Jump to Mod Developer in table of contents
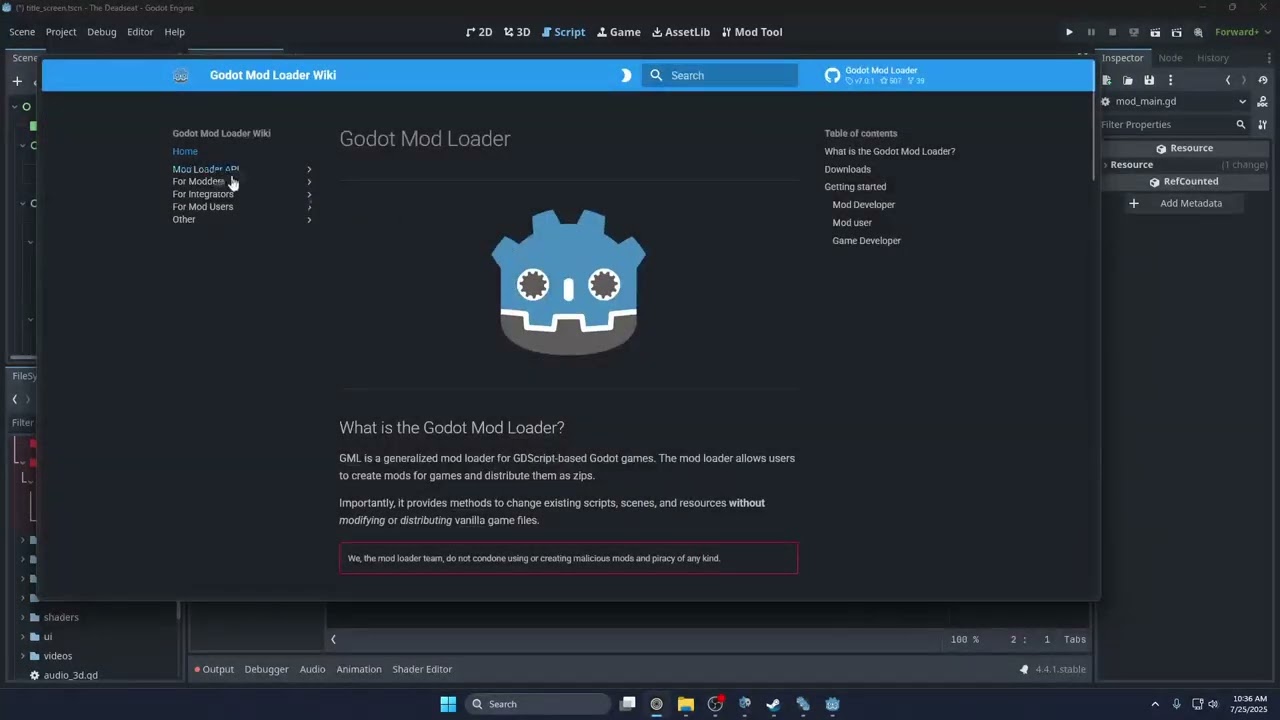Screen dimensions: 1280x720 click(x=863, y=205)
